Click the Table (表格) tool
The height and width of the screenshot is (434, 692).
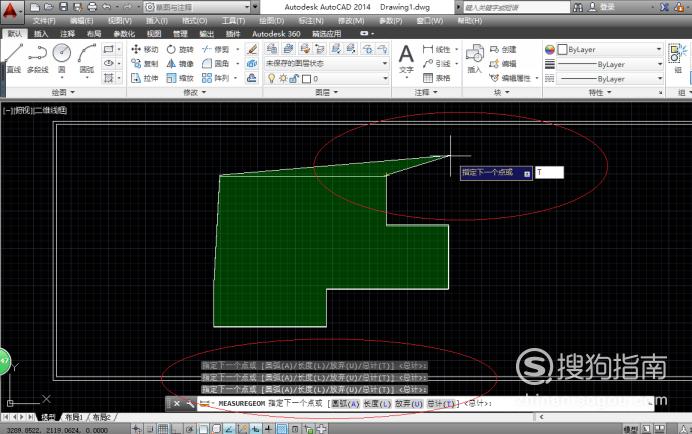coord(436,78)
